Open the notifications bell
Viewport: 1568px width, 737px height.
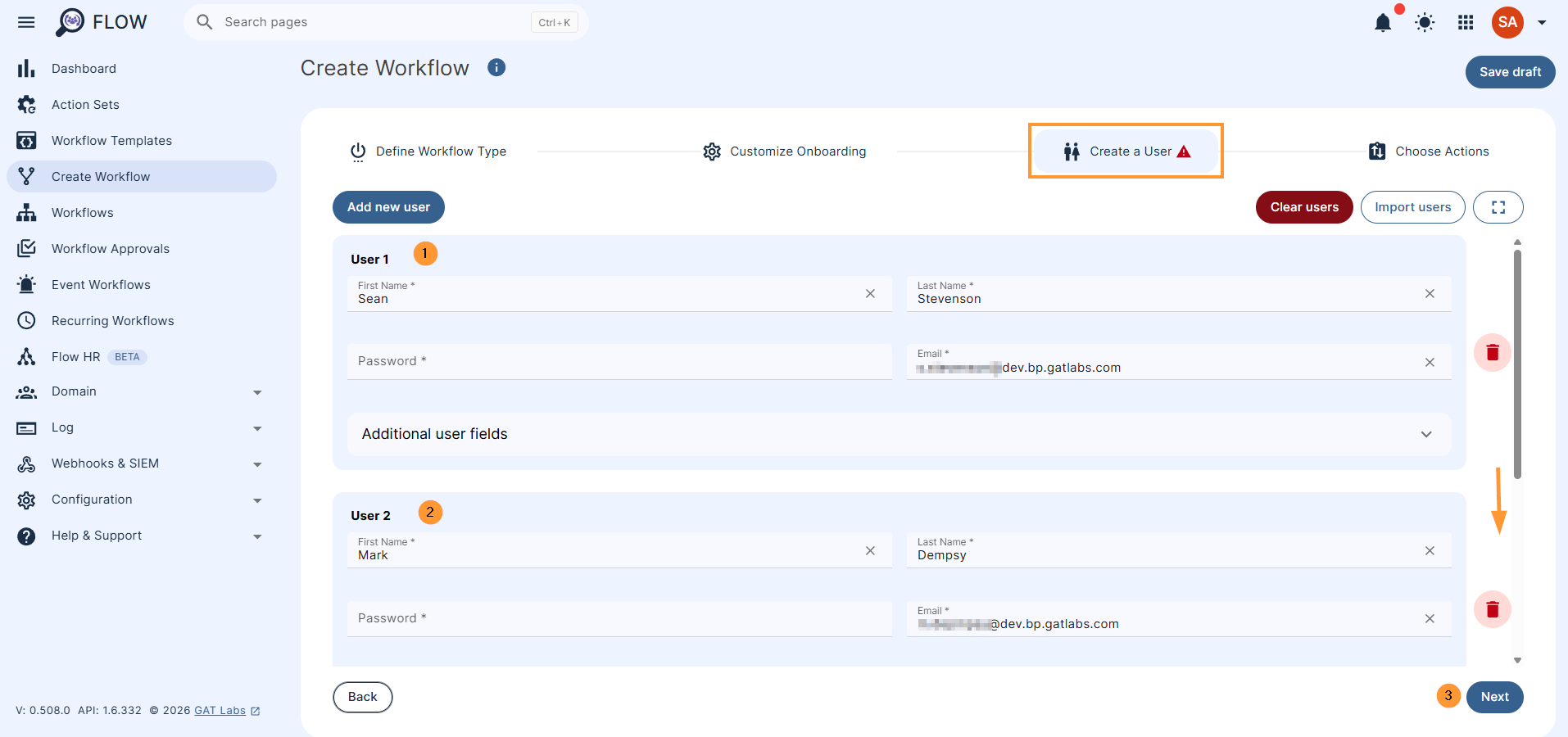click(x=1383, y=23)
